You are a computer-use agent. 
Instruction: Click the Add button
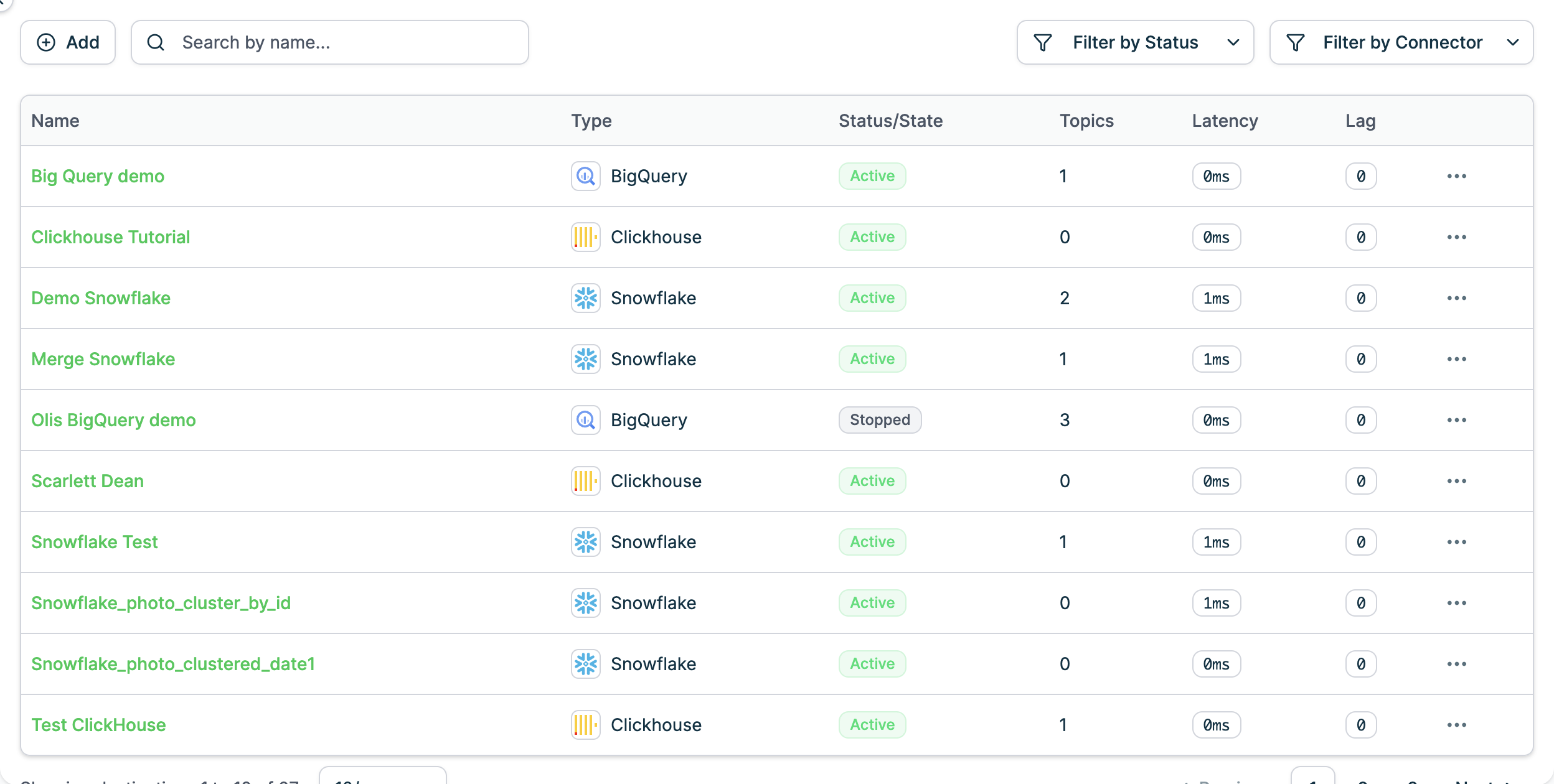[x=68, y=42]
